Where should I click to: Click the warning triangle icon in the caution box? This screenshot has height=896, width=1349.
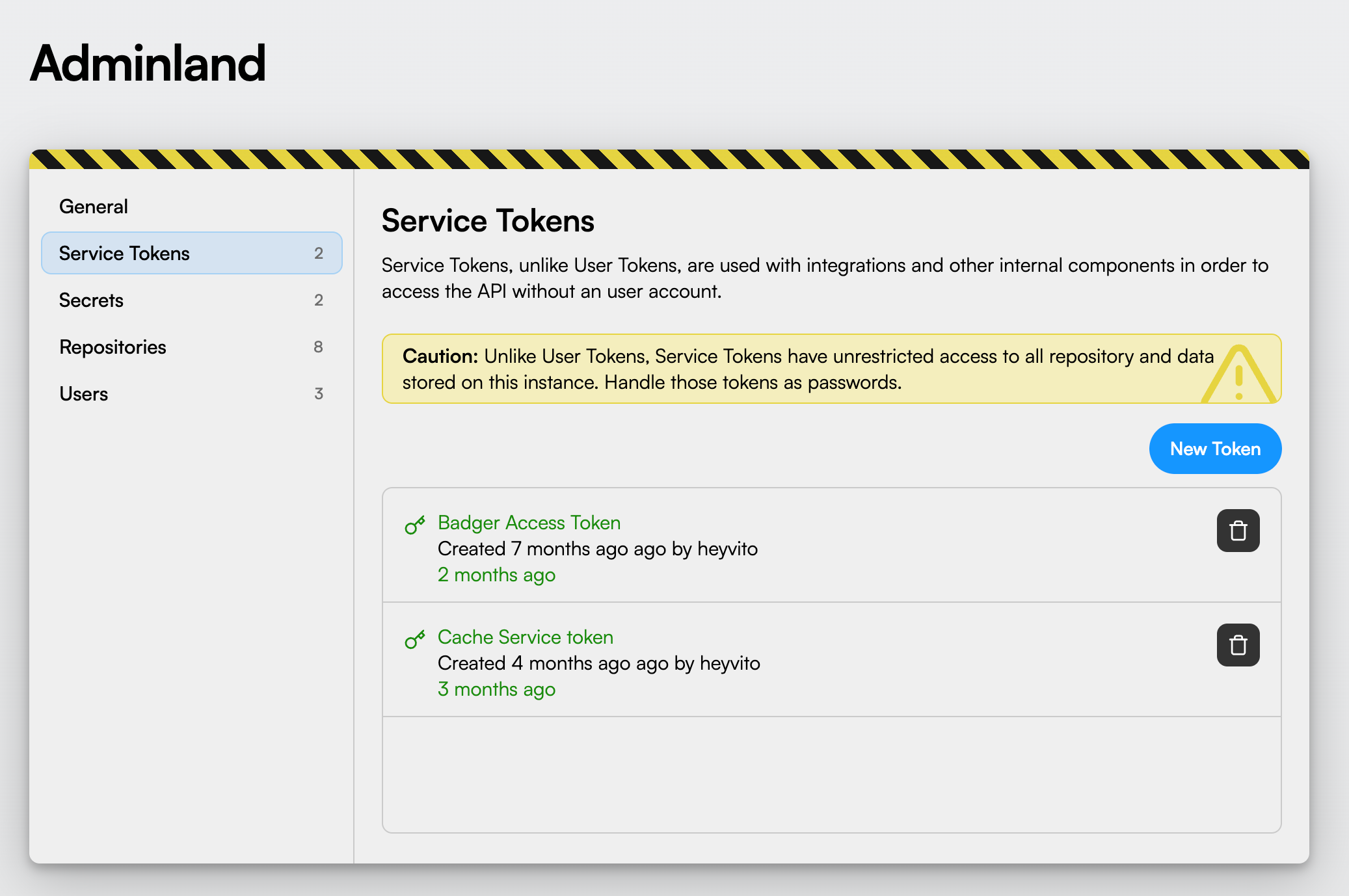pos(1238,374)
